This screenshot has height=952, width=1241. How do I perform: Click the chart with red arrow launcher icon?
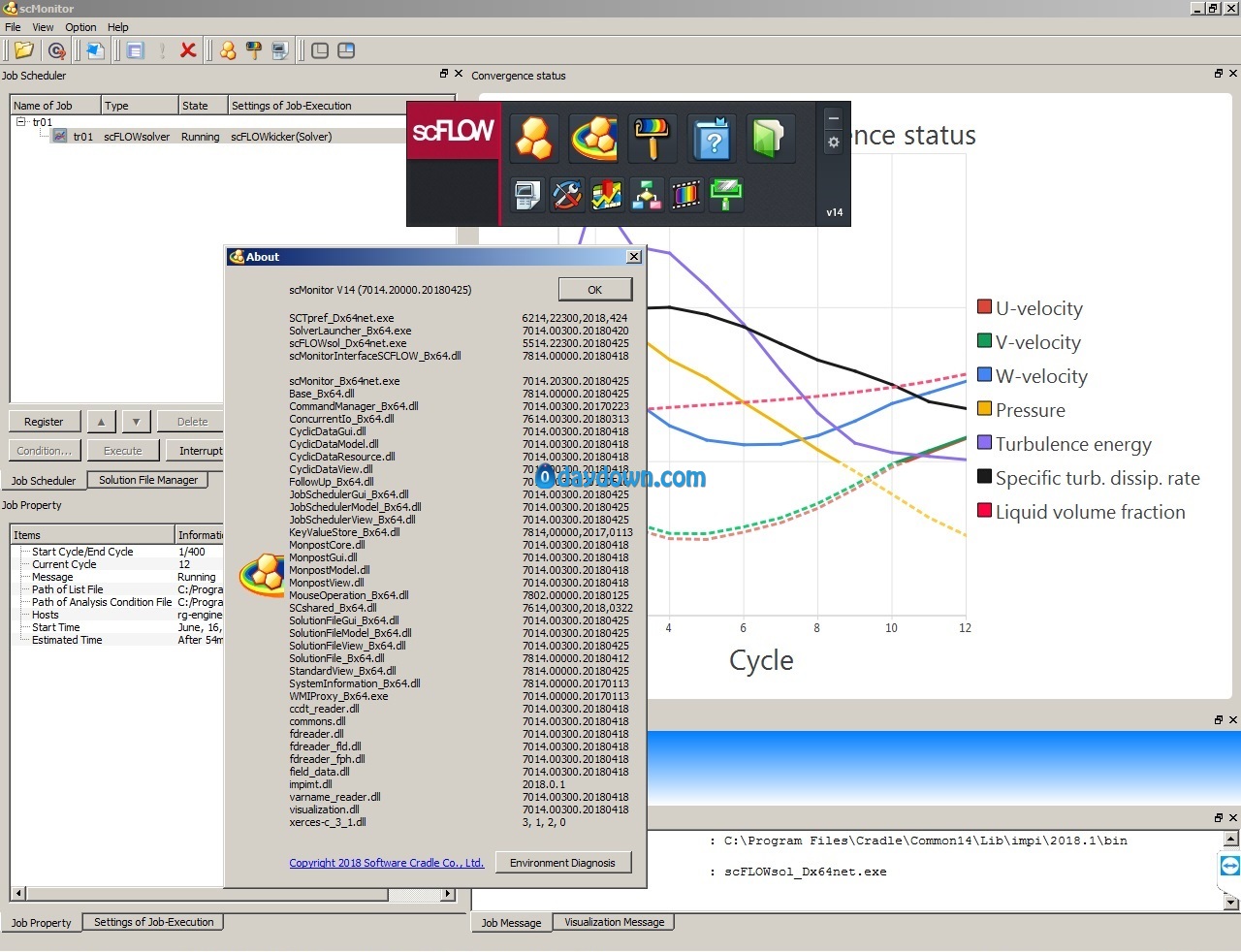607,195
